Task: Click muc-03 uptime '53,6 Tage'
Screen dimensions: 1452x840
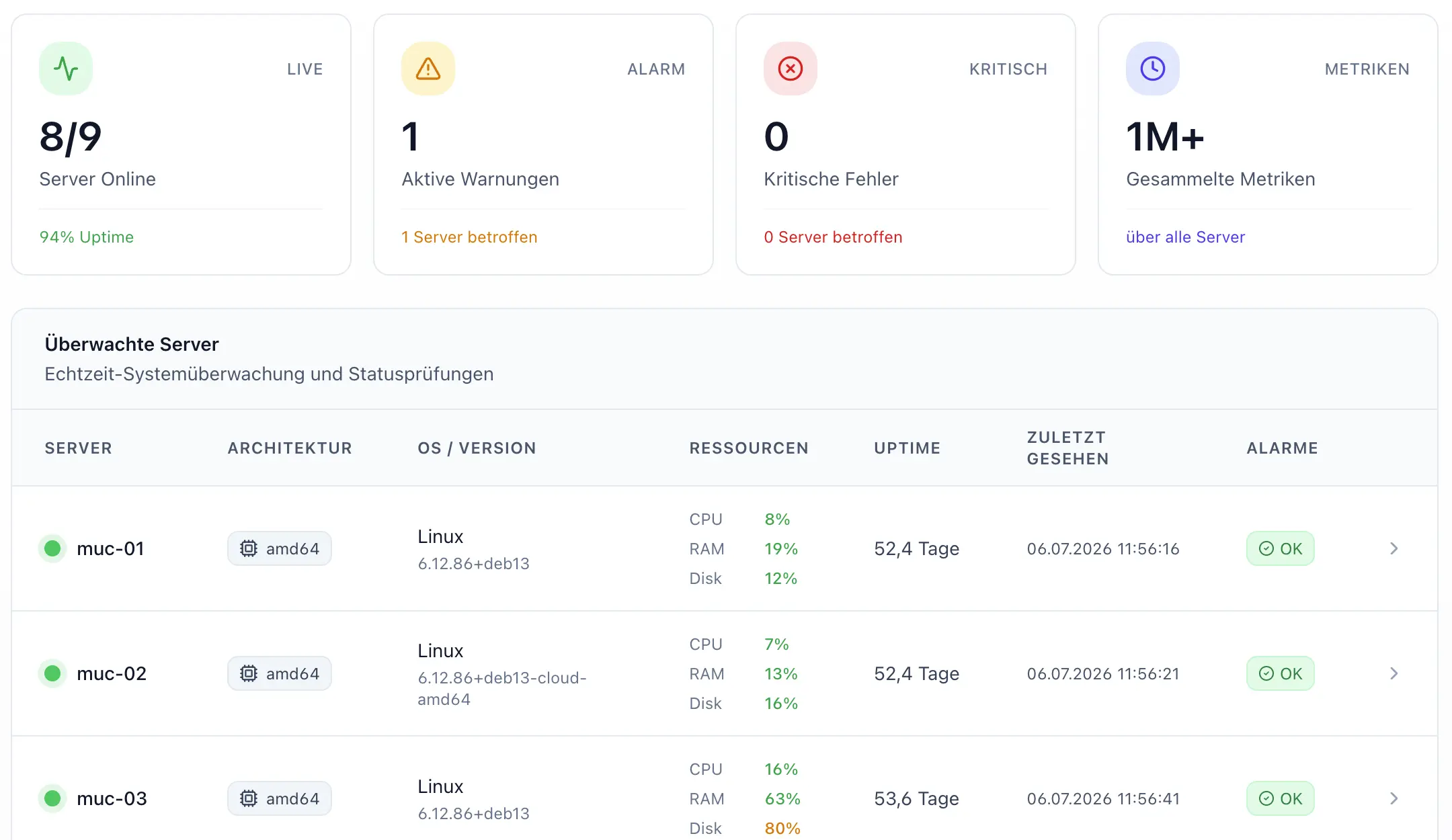Action: [916, 799]
